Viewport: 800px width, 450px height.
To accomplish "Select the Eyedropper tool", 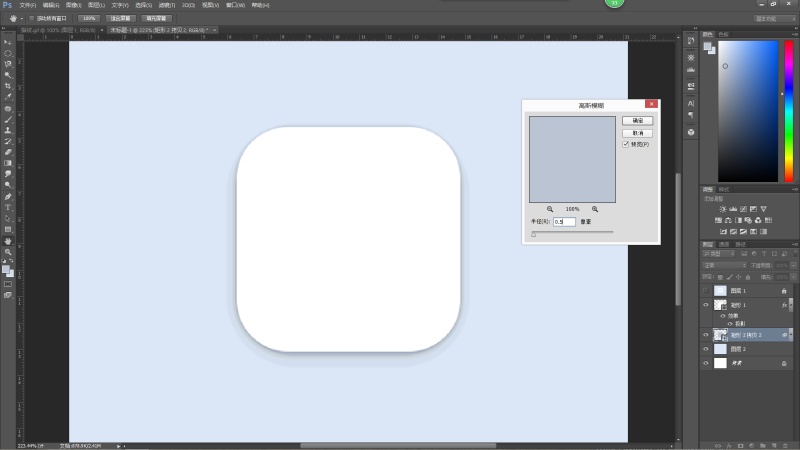I will [8, 97].
